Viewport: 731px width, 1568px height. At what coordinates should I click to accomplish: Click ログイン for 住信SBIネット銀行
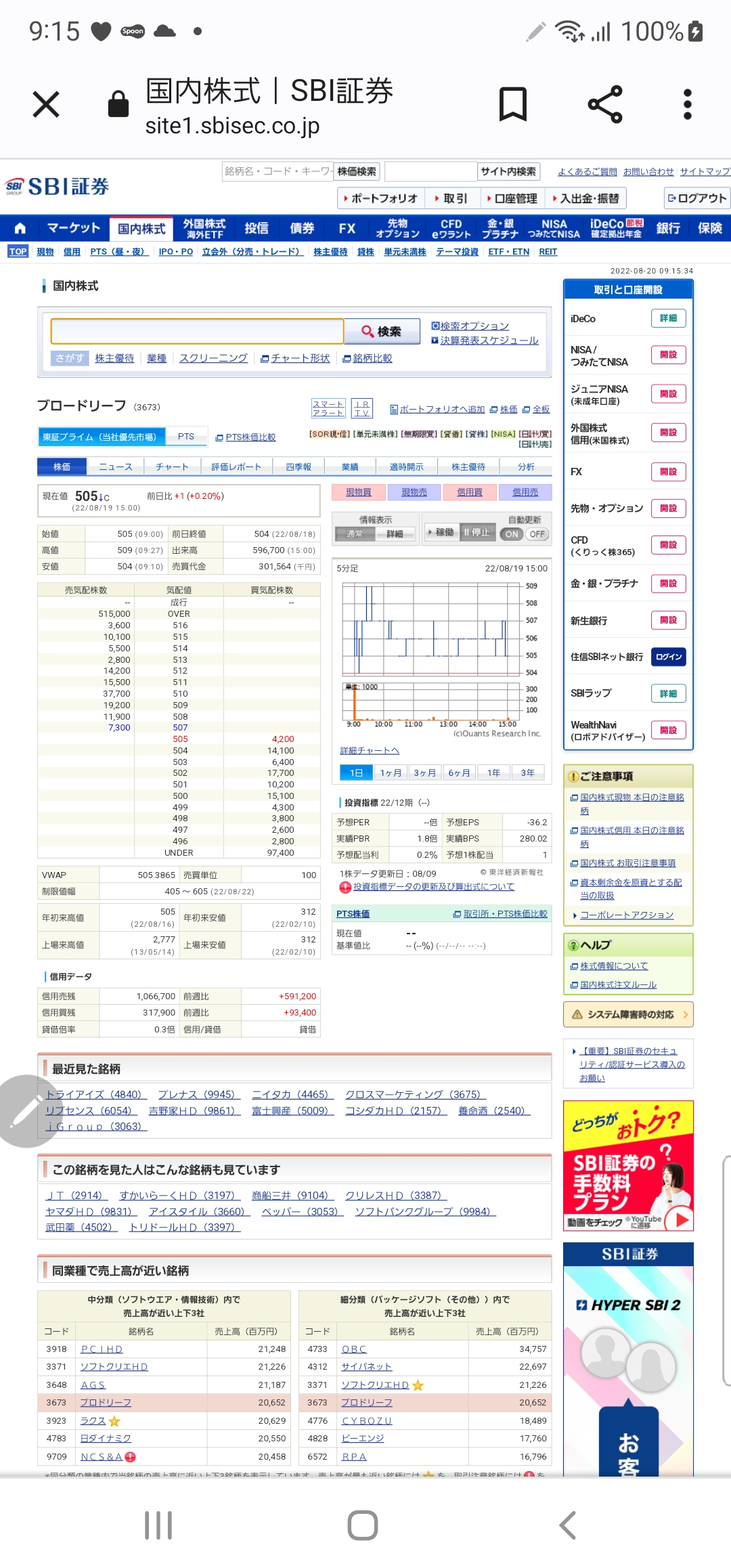click(x=668, y=657)
